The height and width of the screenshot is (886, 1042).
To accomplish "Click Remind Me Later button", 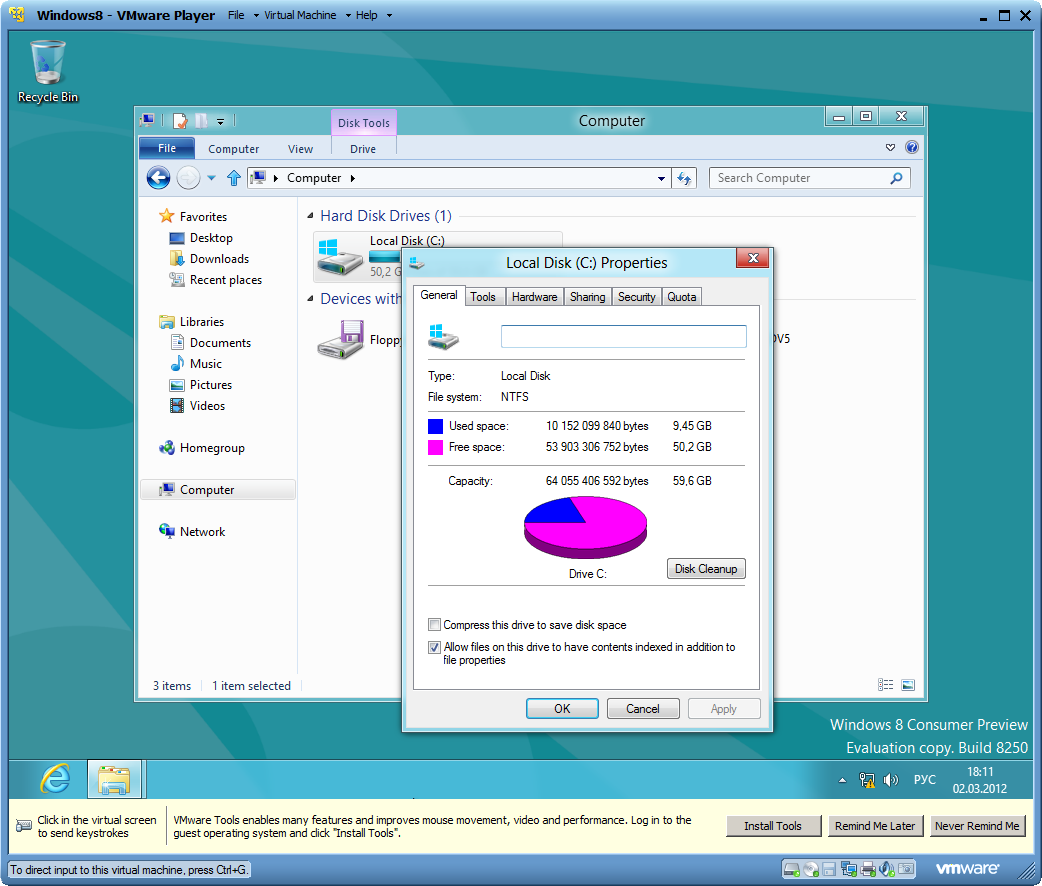I will (x=875, y=826).
